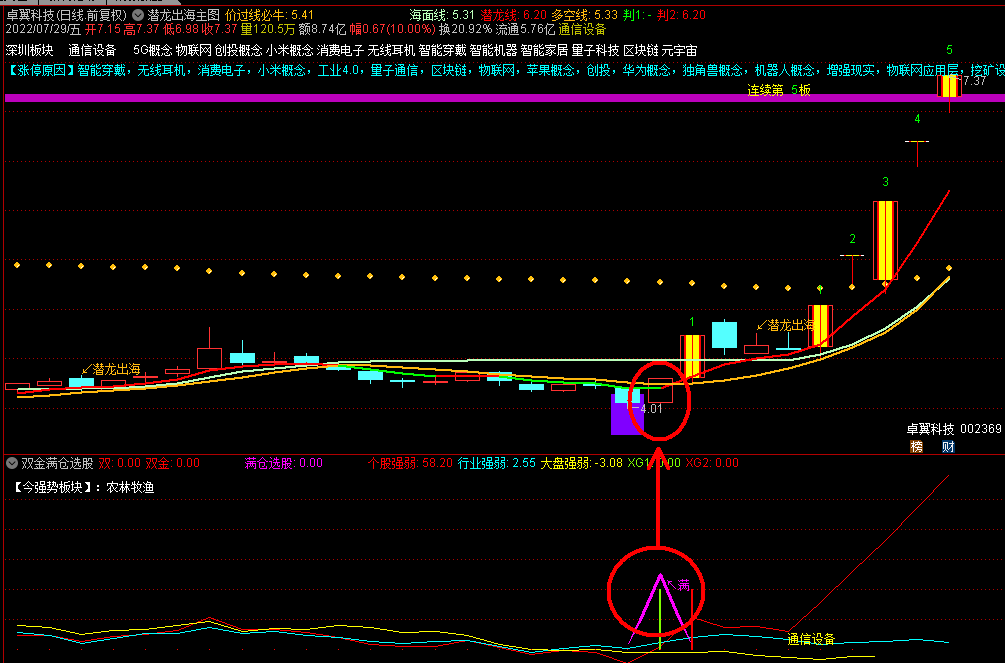Image resolution: width=1005 pixels, height=663 pixels.
Task: Click 量子通信 in the 涨停原因 row
Action: click(394, 71)
